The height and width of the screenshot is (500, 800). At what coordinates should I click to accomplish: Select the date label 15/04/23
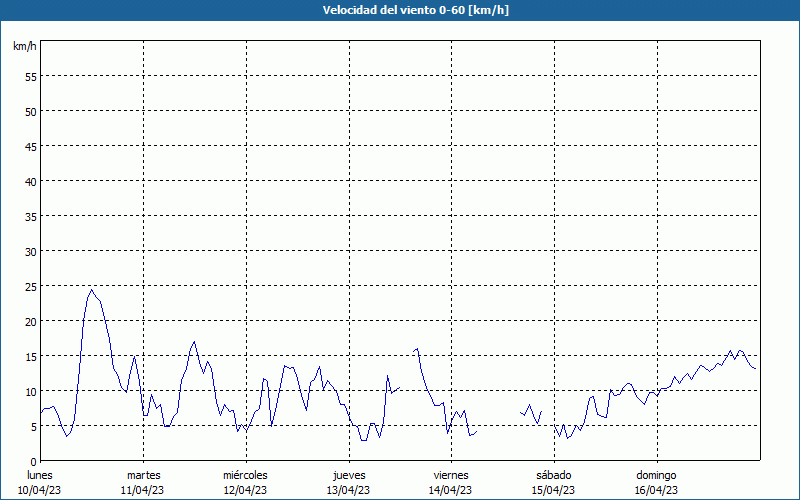(x=554, y=490)
